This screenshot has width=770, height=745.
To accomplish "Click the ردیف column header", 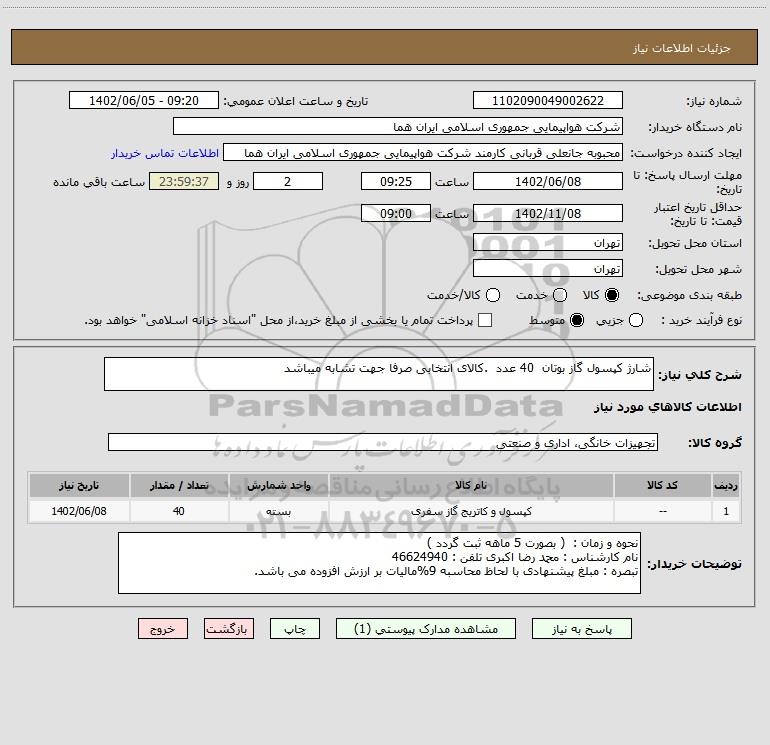I will tap(726, 485).
